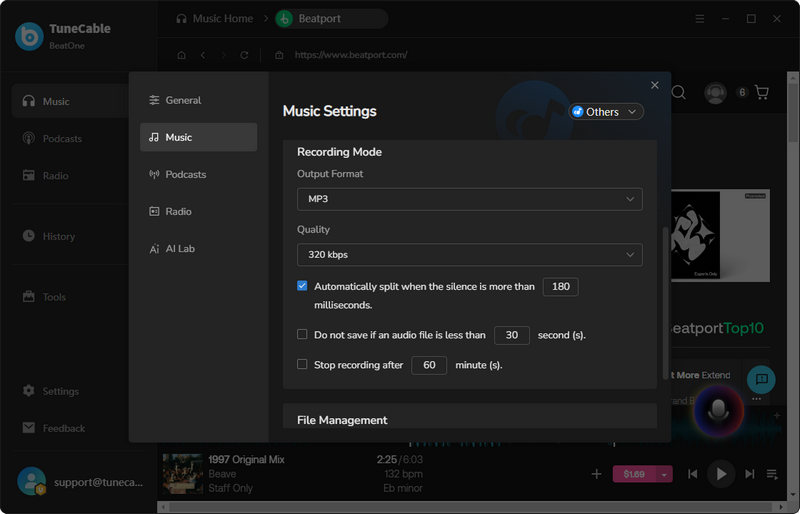Click the TuneCable BeatOne logo
Screen dimensions: 800x514
point(29,36)
